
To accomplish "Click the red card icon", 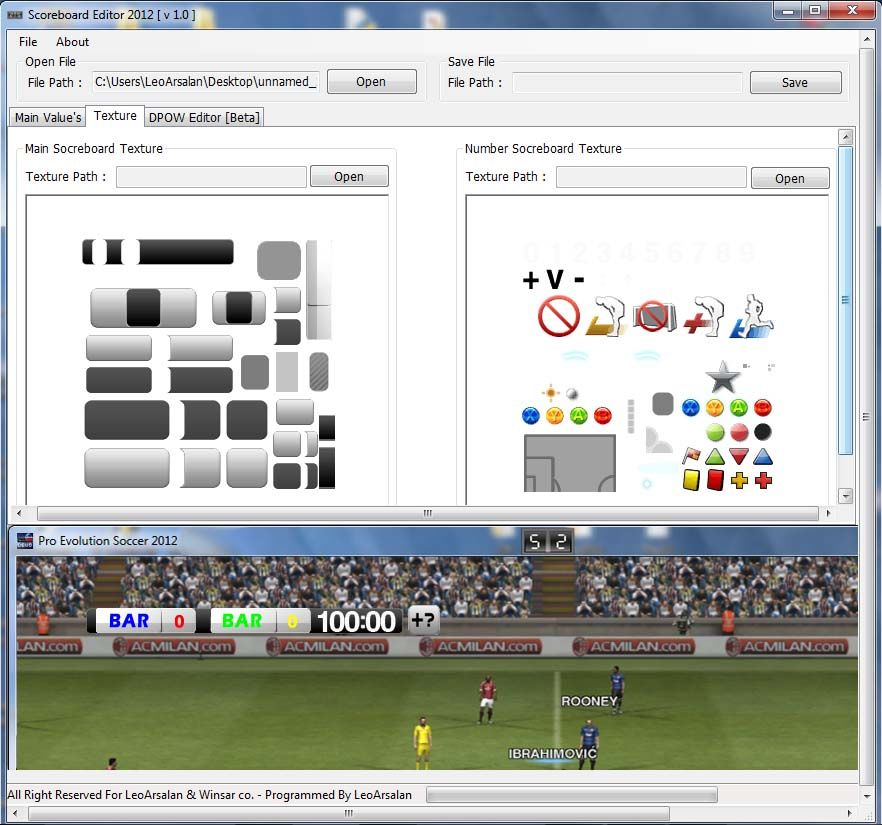I will point(715,480).
